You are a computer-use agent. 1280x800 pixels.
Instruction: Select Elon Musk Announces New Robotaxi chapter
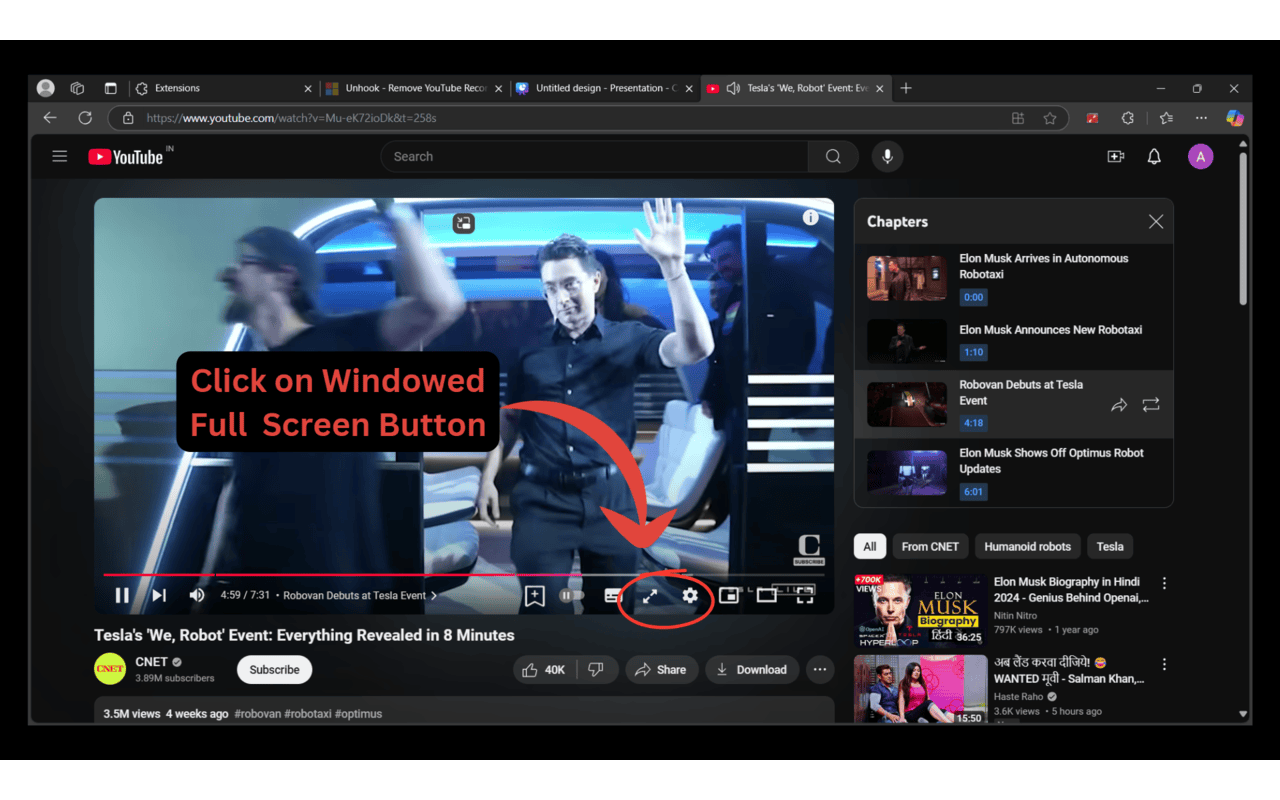(x=1013, y=342)
